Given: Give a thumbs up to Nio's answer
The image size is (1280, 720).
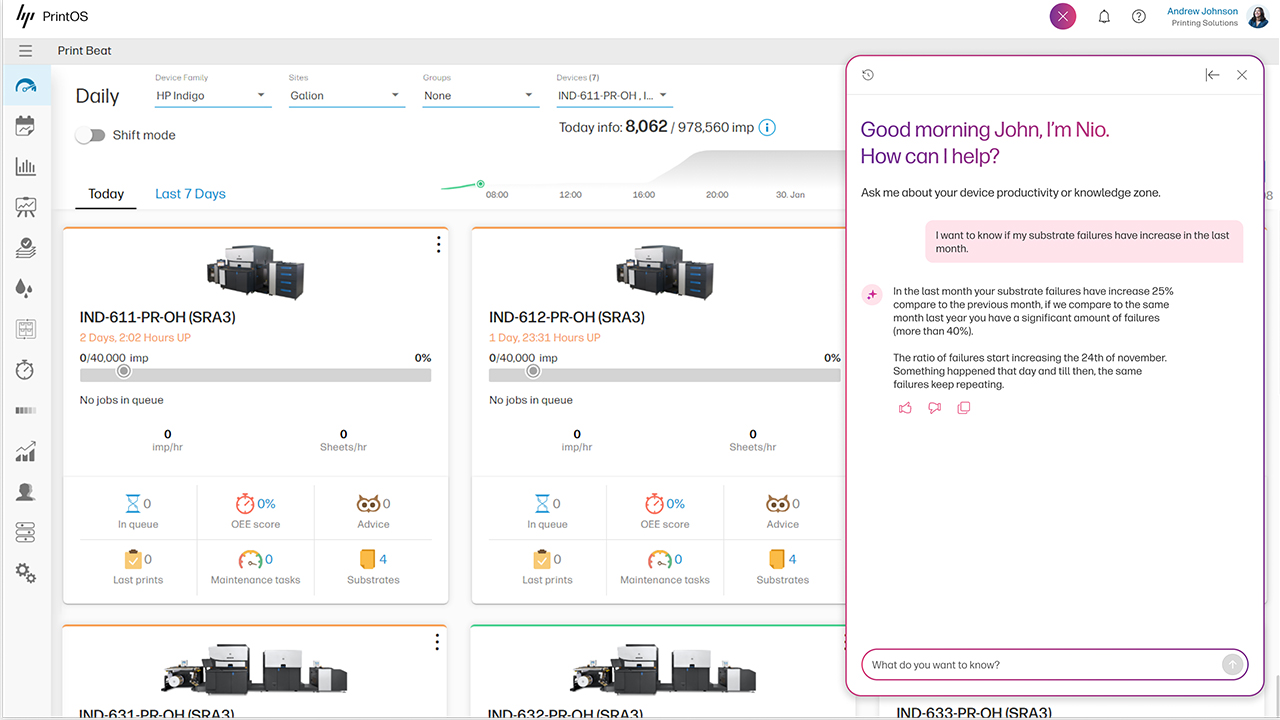Looking at the screenshot, I should (x=905, y=407).
